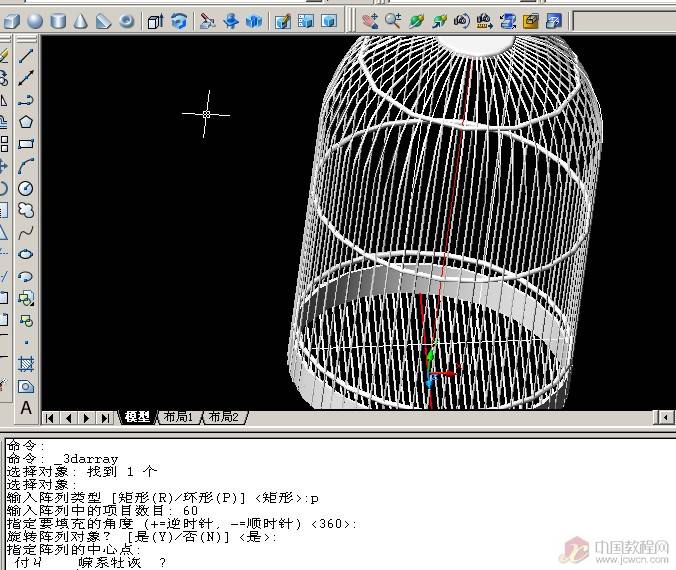The height and width of the screenshot is (570, 676).
Task: Select the Polygon drawing tool
Action: 26,122
